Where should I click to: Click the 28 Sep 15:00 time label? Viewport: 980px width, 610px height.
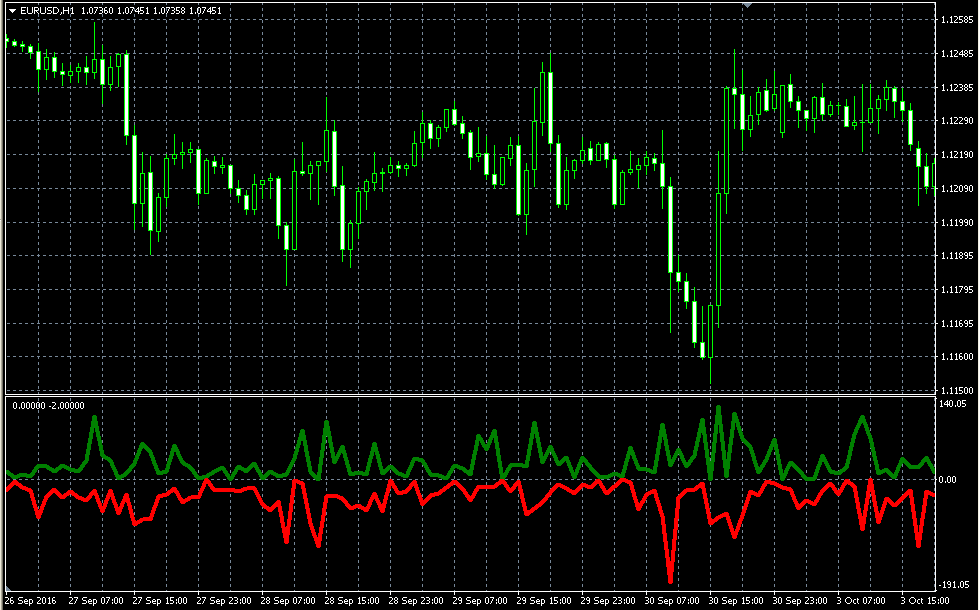352,601
